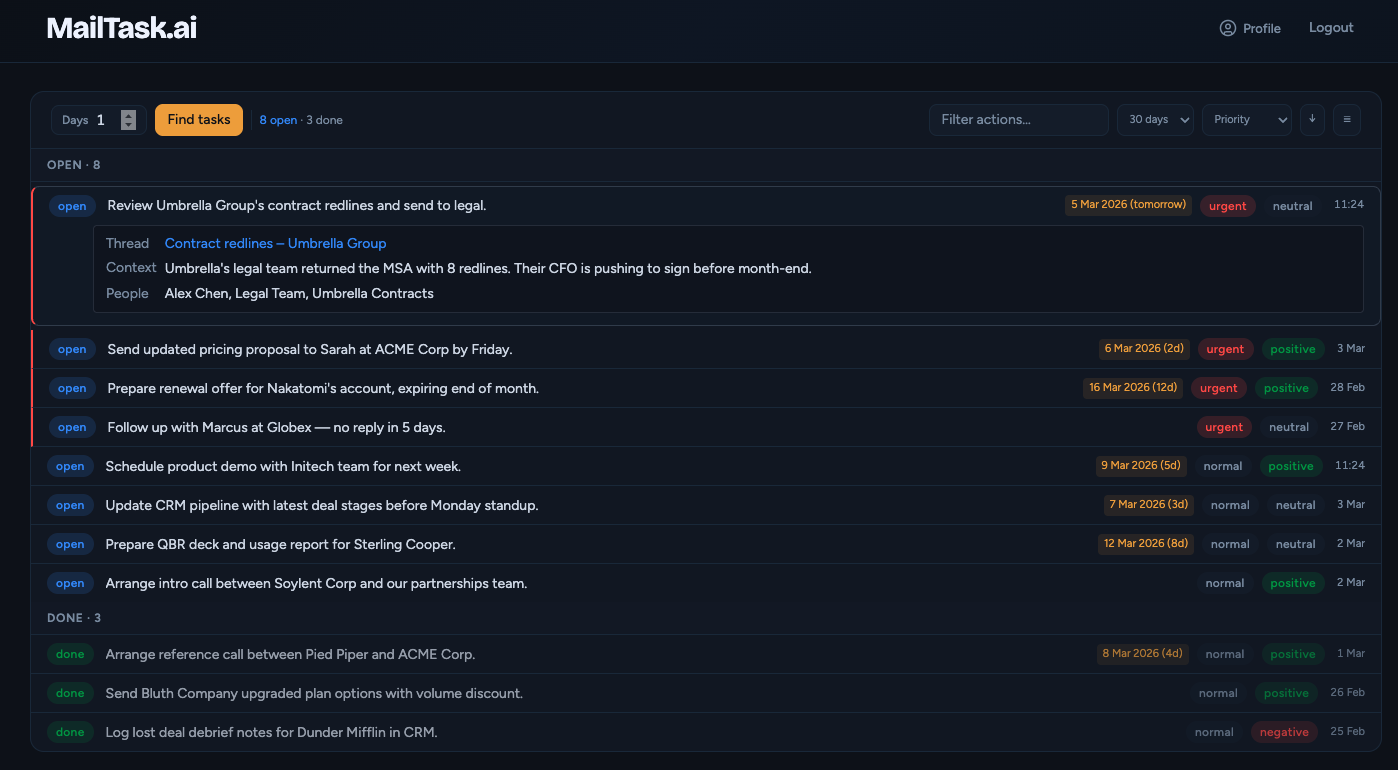Open the Contract redlines – Umbrella Group thread
The image size is (1398, 770).
click(x=275, y=243)
